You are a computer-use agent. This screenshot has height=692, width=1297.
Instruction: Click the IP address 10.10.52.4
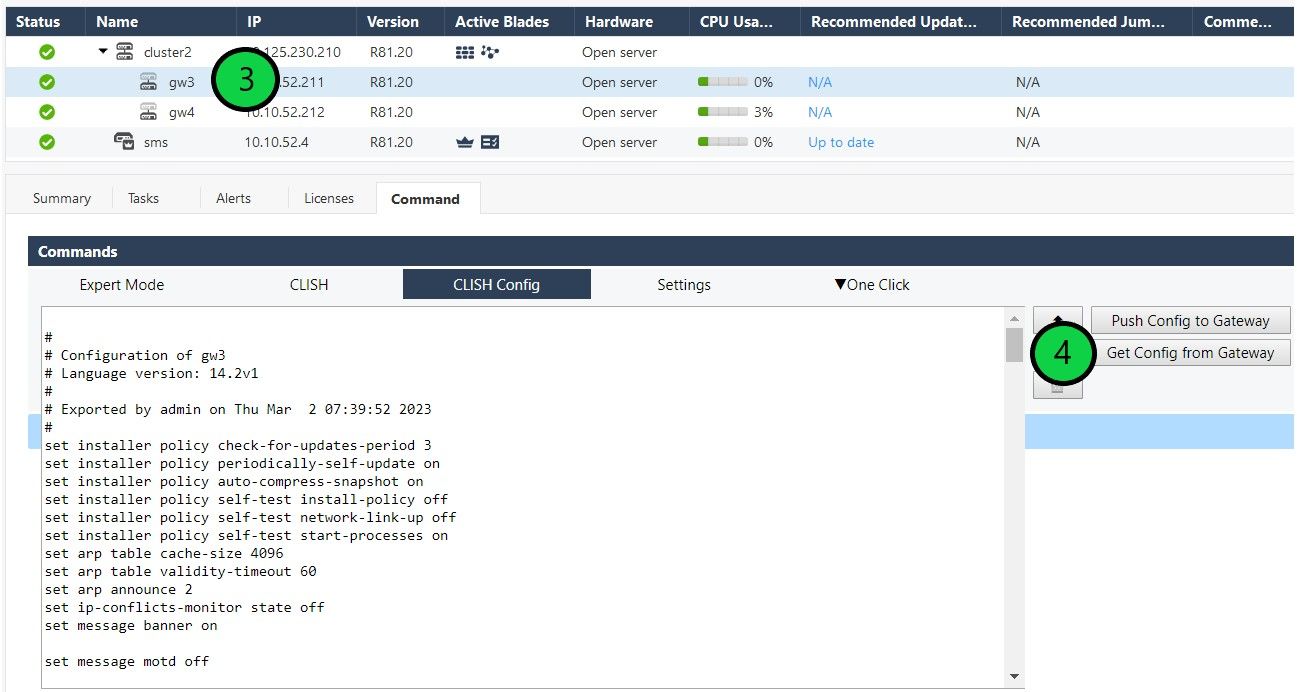[x=277, y=142]
